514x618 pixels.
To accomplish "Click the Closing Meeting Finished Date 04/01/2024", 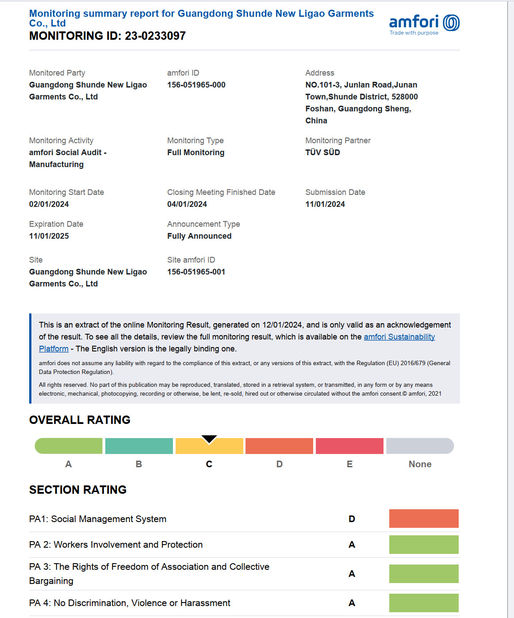I will 187,204.
